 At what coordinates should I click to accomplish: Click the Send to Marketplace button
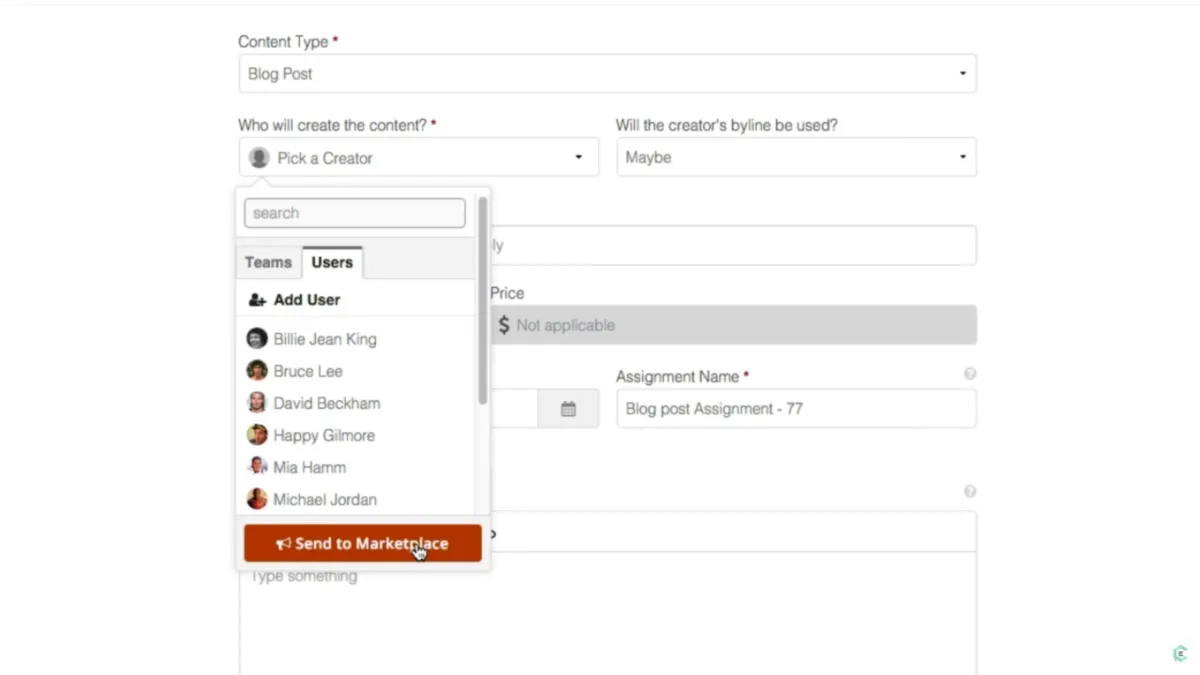pos(362,543)
